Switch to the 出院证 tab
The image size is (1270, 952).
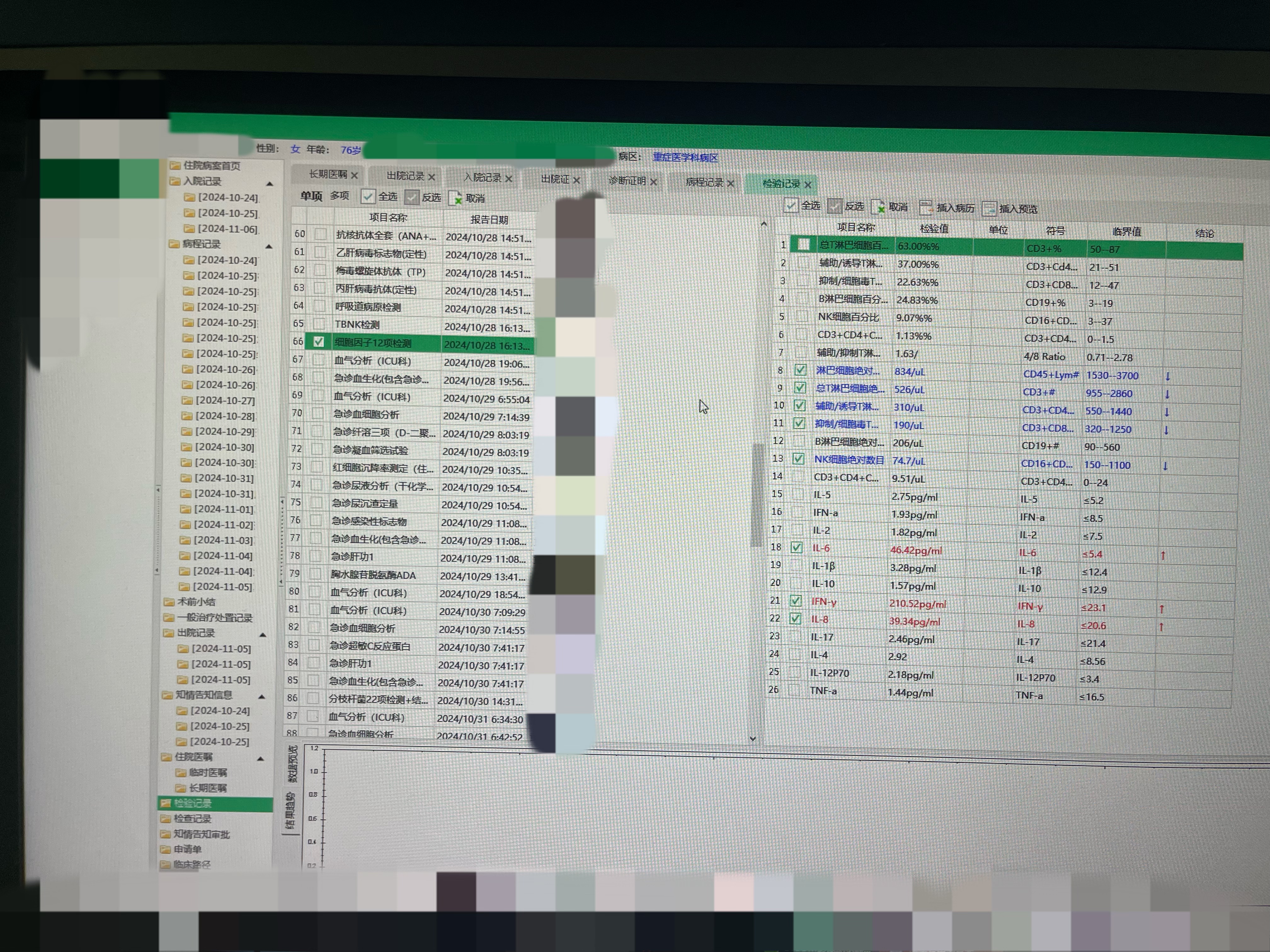click(555, 179)
